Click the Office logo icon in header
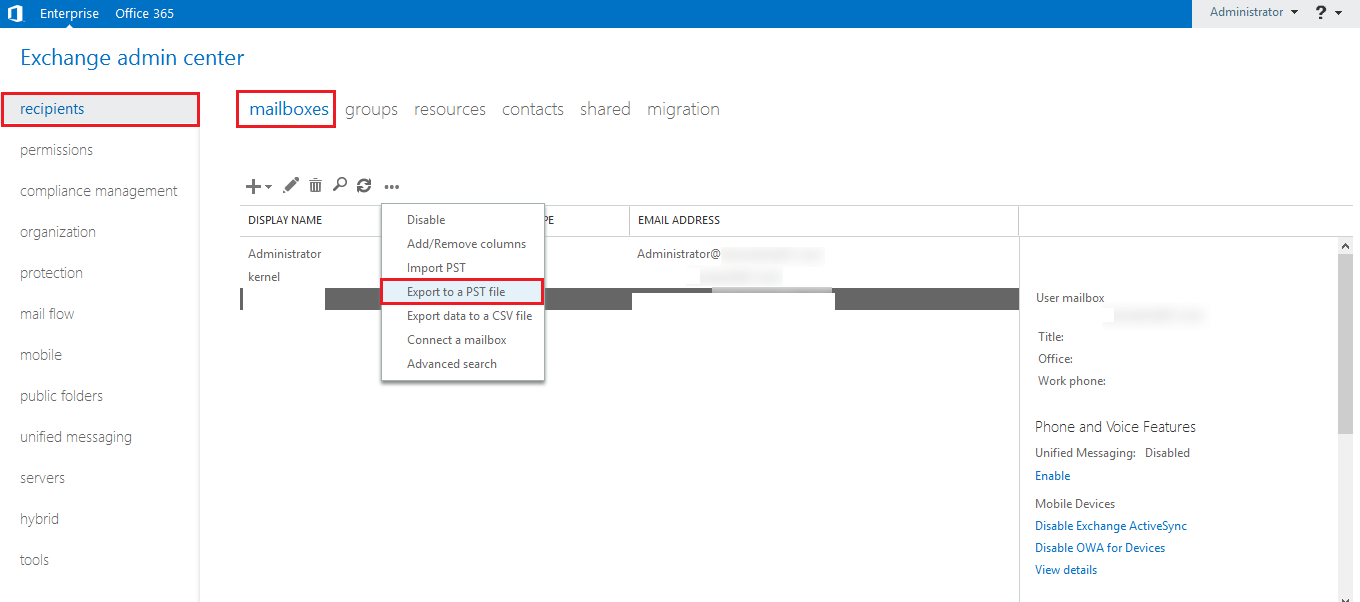Screen dimensions: 1360x602 pos(15,14)
